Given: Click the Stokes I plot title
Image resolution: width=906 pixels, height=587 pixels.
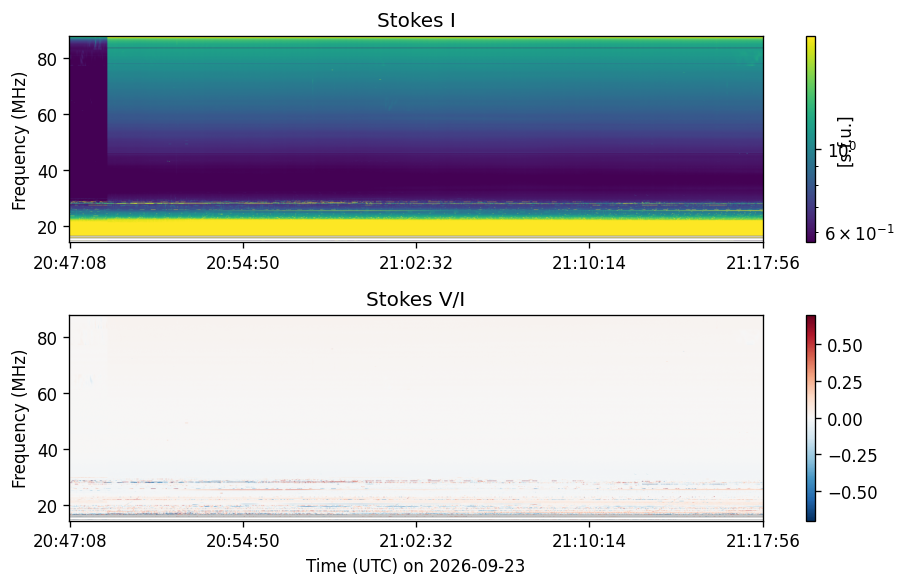Looking at the screenshot, I should tap(416, 20).
